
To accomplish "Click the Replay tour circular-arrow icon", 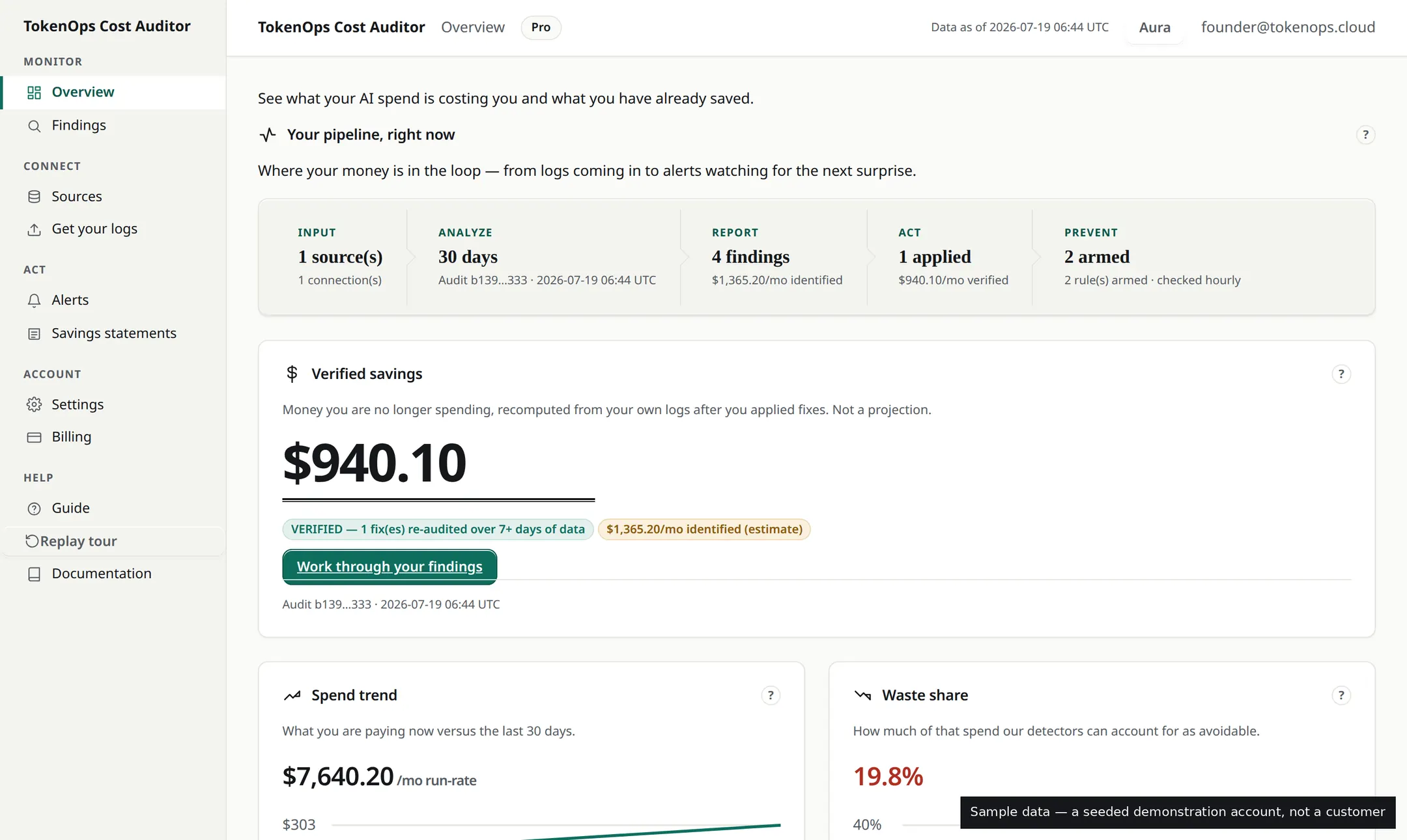I will pos(32,540).
